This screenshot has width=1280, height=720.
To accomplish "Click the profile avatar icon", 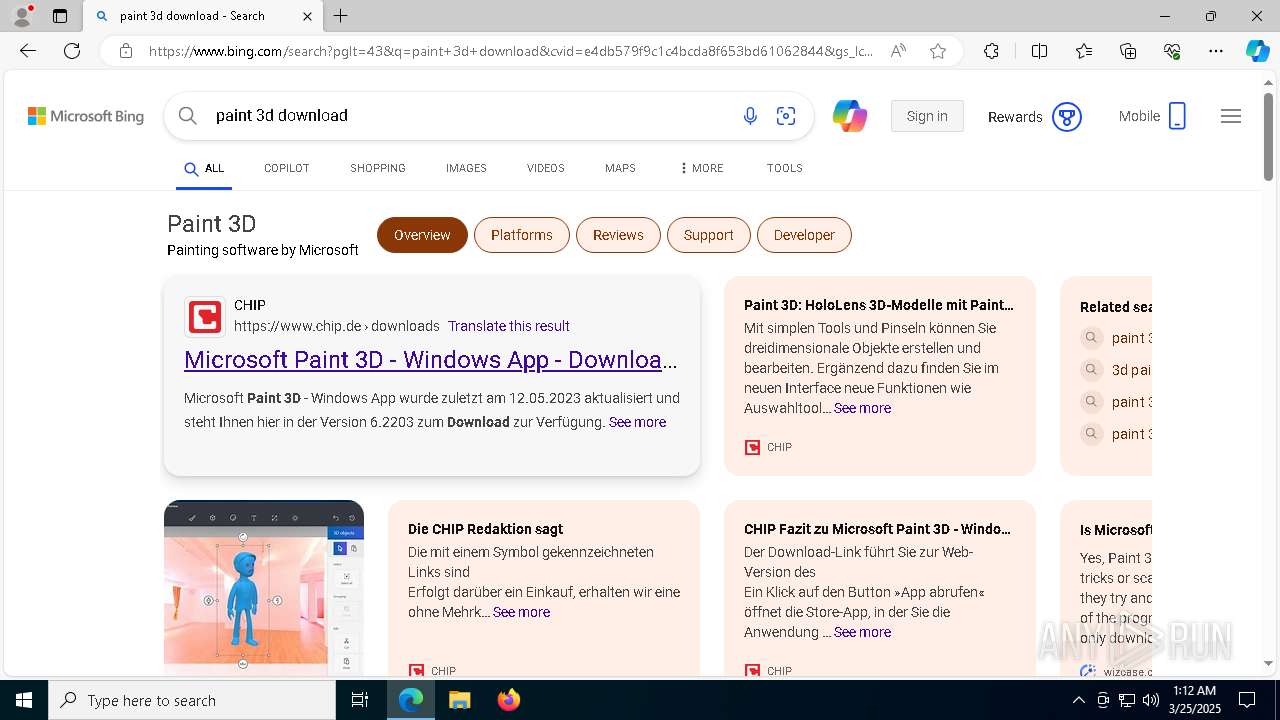I will (x=22, y=15).
